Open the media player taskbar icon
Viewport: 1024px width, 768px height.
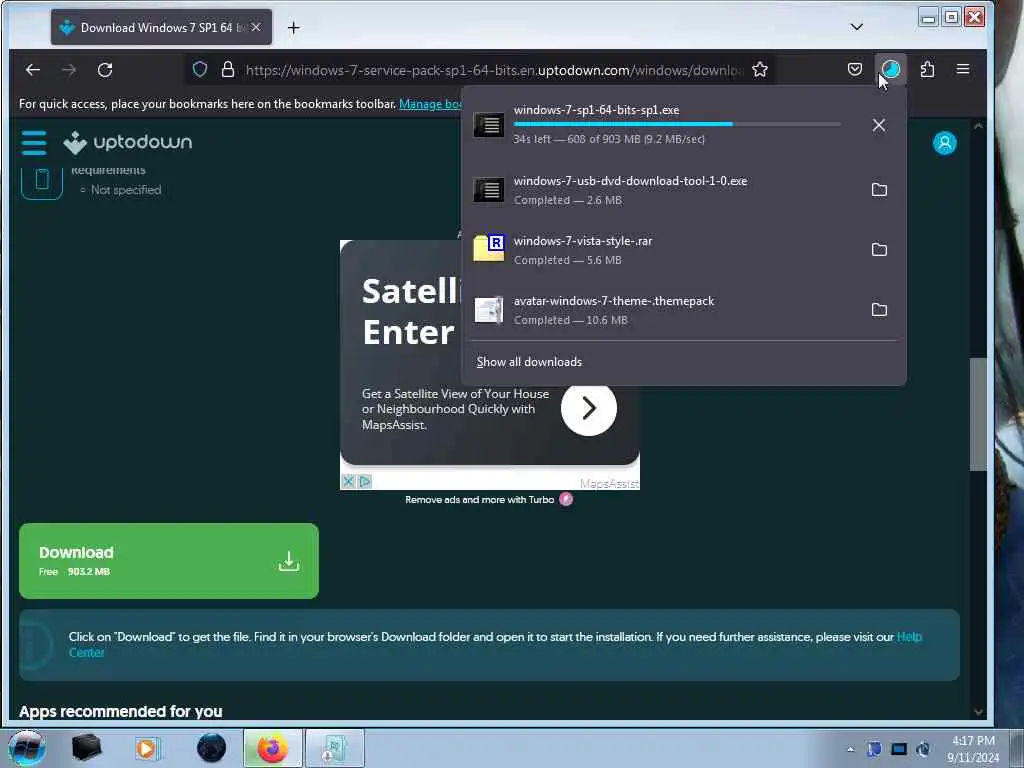point(147,748)
